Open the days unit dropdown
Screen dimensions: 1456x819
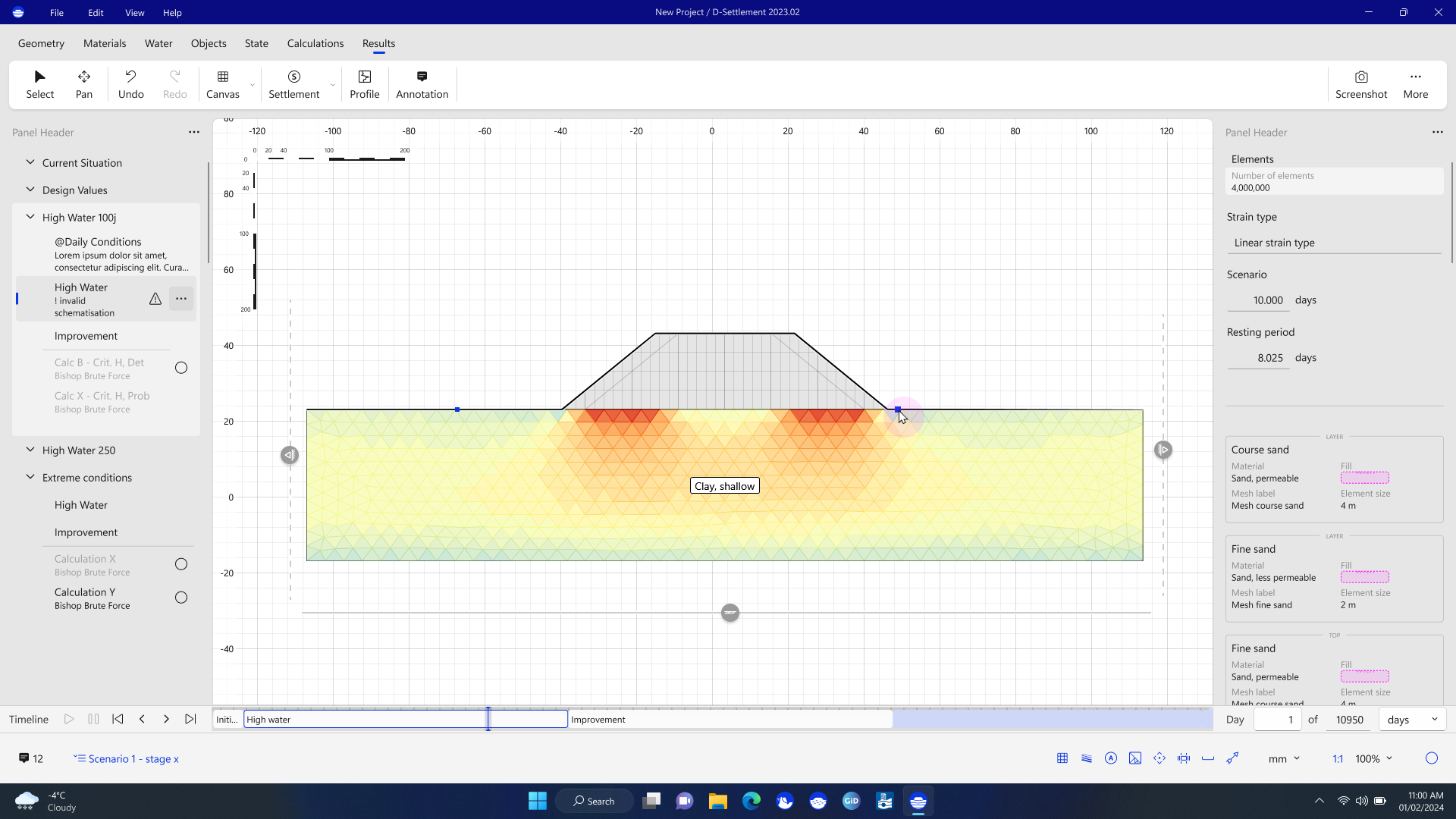[x=1411, y=720]
